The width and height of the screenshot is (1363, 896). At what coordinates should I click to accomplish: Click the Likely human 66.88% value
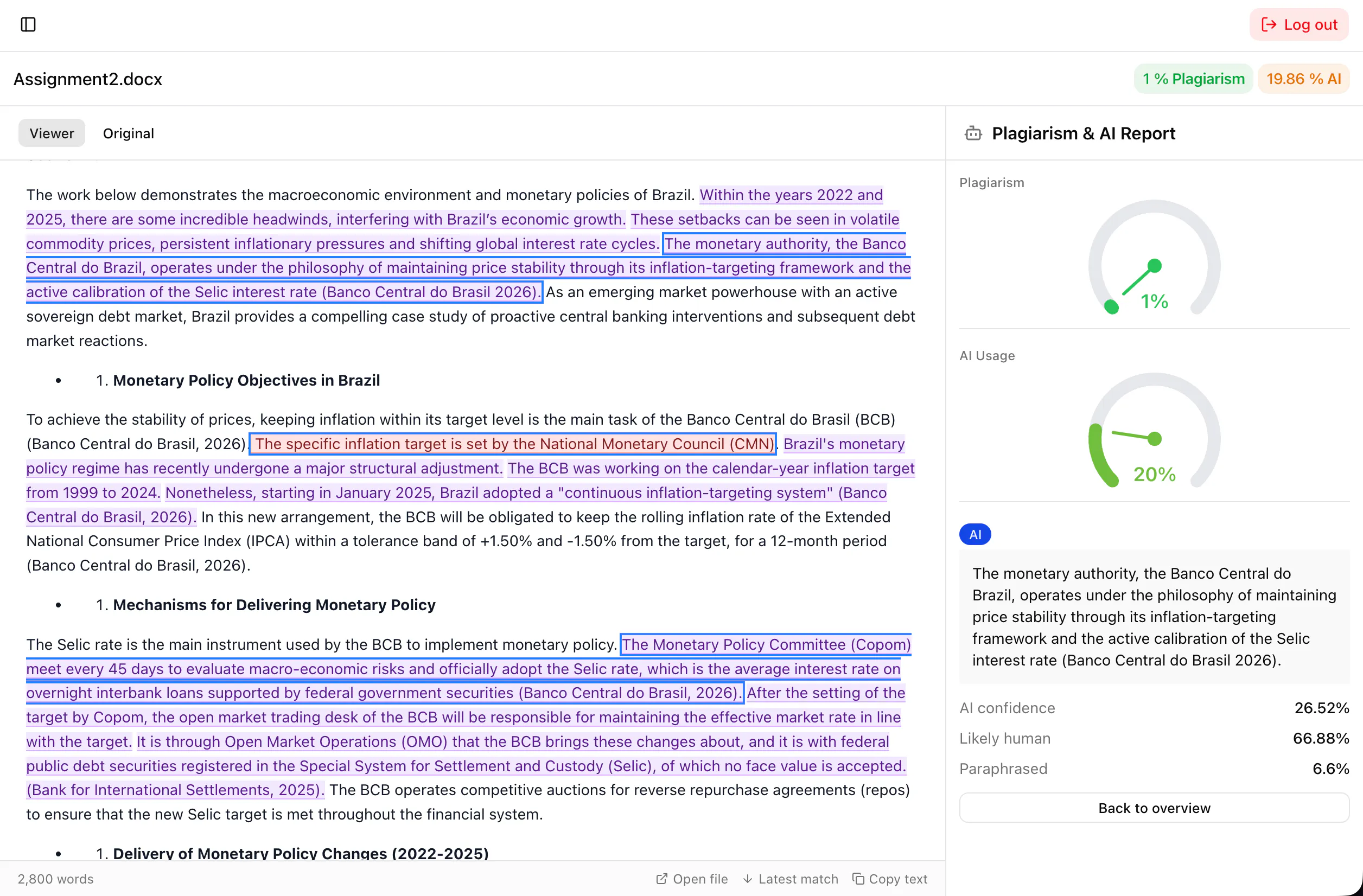pyautogui.click(x=1321, y=739)
